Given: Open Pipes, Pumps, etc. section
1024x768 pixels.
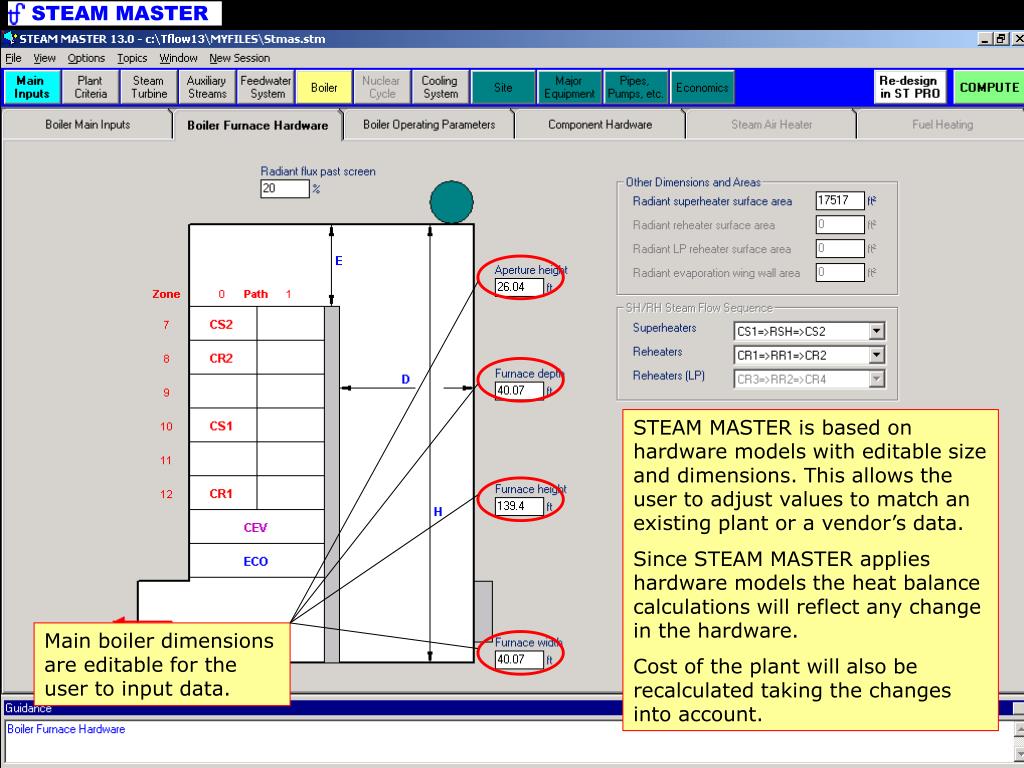Looking at the screenshot, I should (x=635, y=87).
